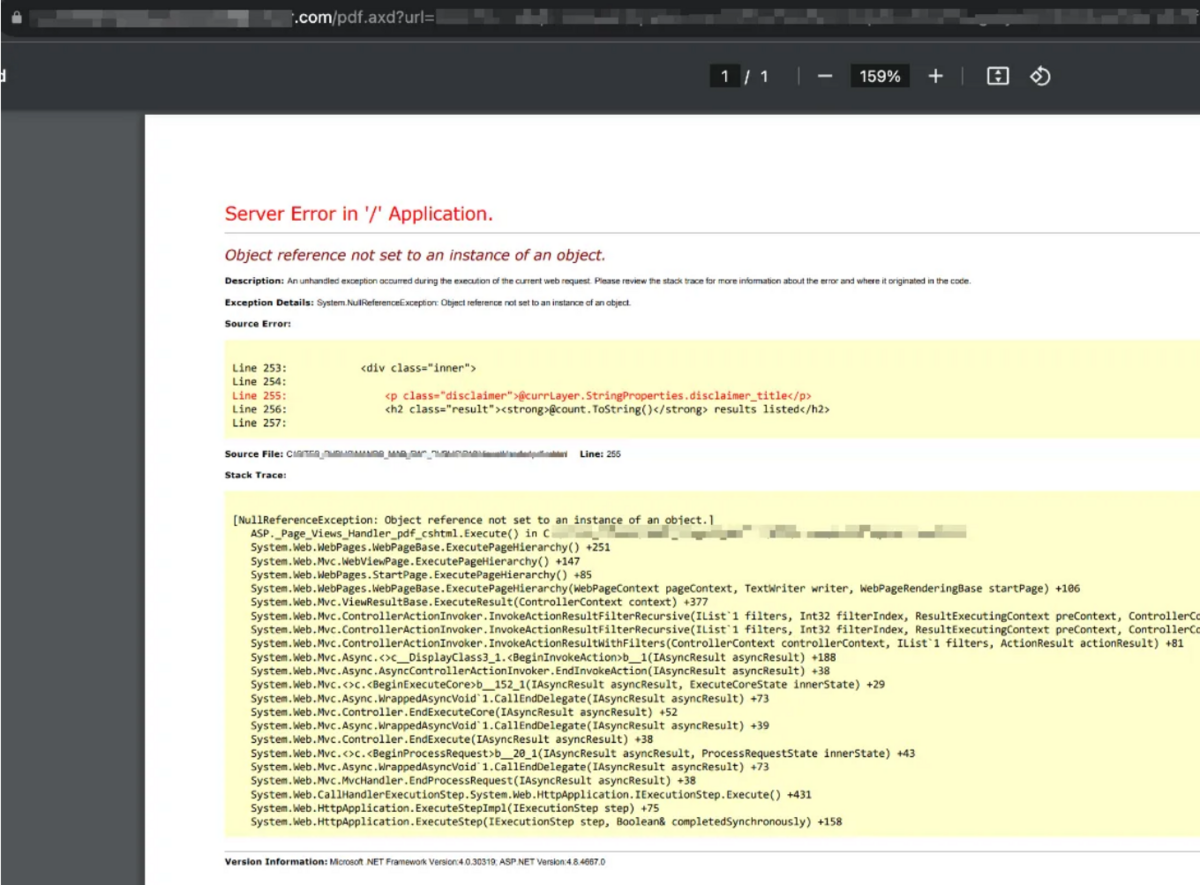This screenshot has width=1200, height=885.
Task: Click source line 253 with div class inner
Action: click(354, 368)
